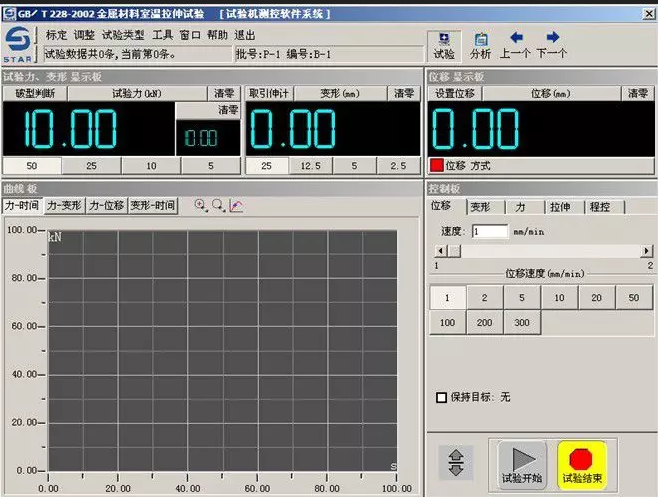The image size is (658, 497).
Task: Start the test with 试验开始 button
Action: [523, 465]
